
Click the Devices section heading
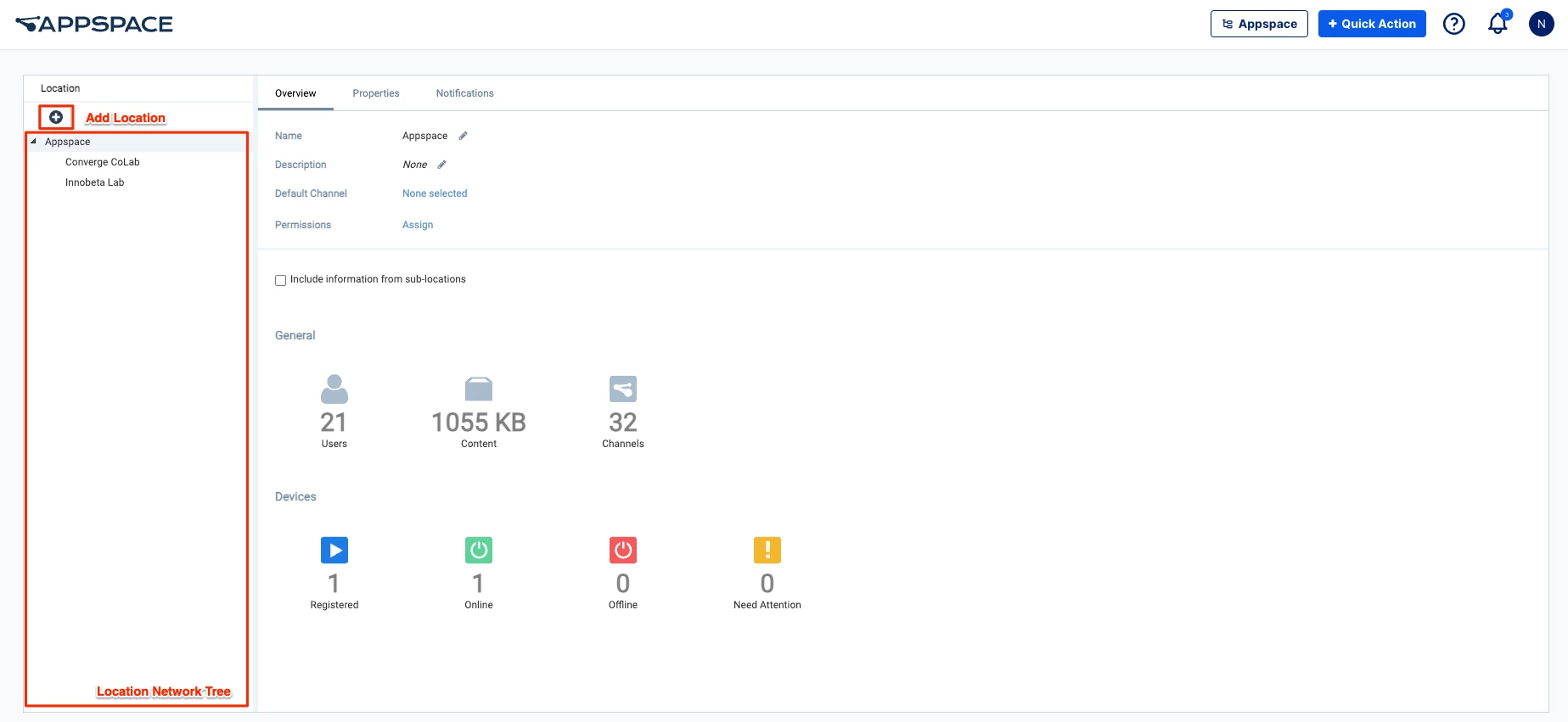coord(295,497)
